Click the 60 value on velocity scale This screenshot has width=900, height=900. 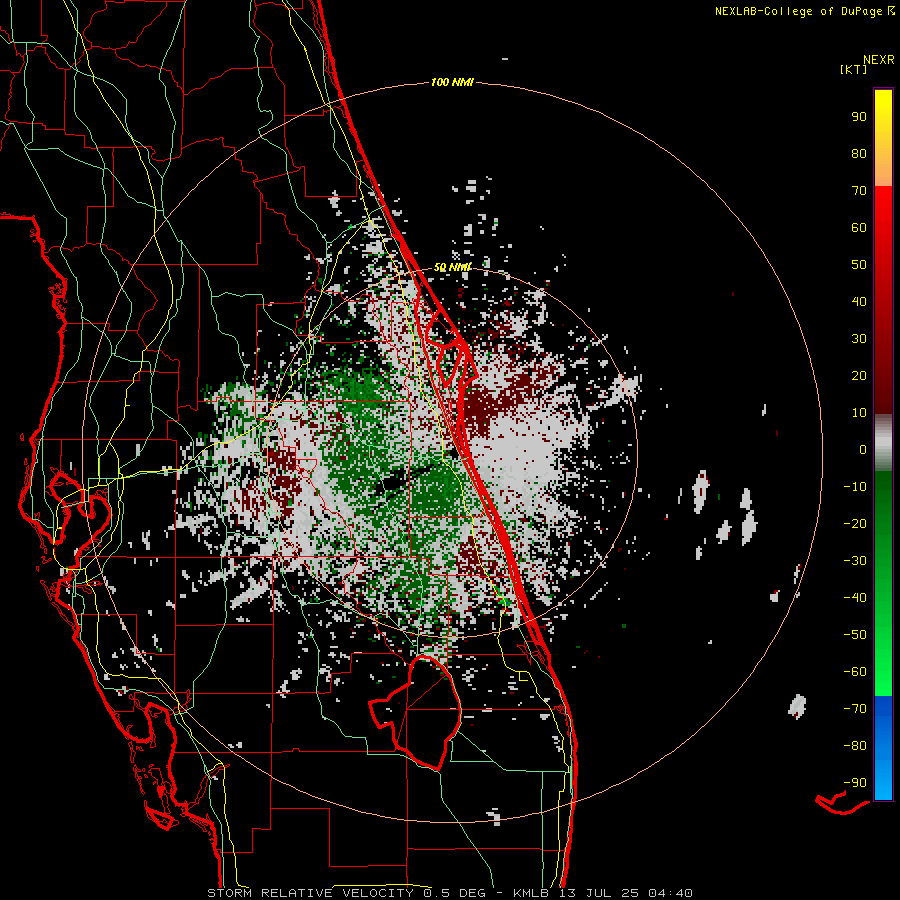click(x=859, y=227)
